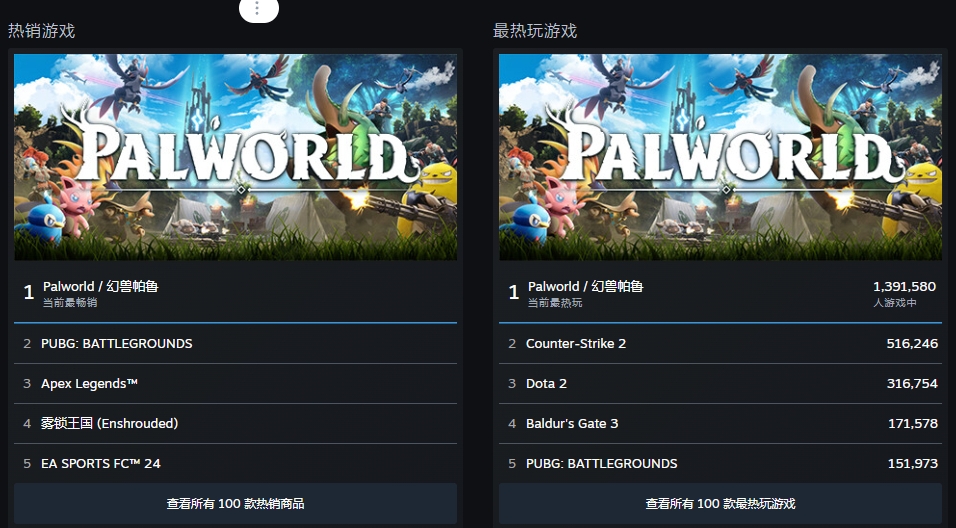Open Palworld banner in most played panel
Screen dimensions: 956x528
(x=720, y=157)
